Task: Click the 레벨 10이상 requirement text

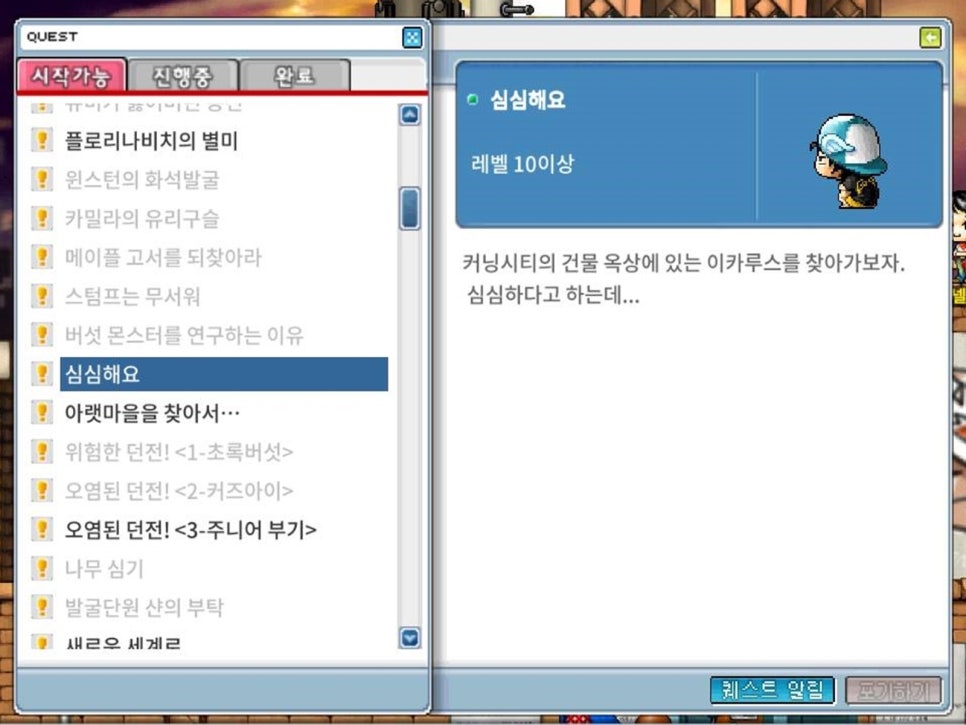Action: tap(522, 164)
